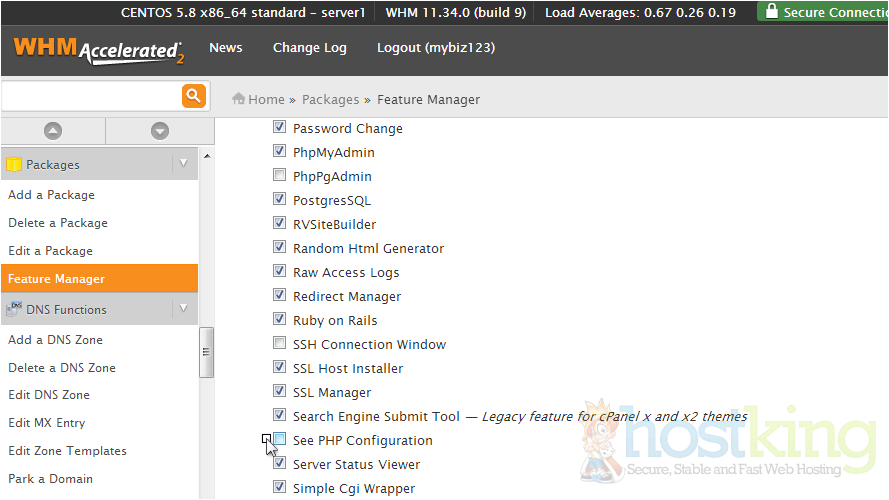Open the Change Log menu item
This screenshot has height=500, width=889.
click(x=309, y=48)
